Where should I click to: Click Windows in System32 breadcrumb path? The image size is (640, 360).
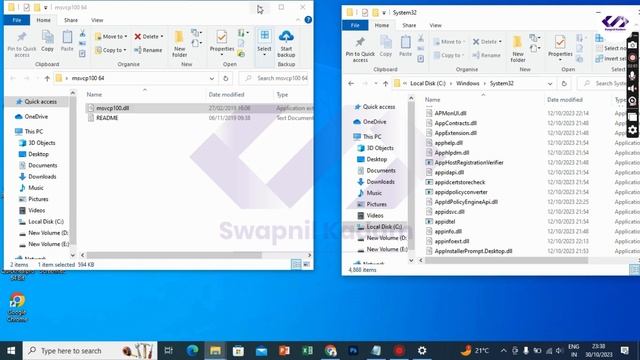[468, 83]
